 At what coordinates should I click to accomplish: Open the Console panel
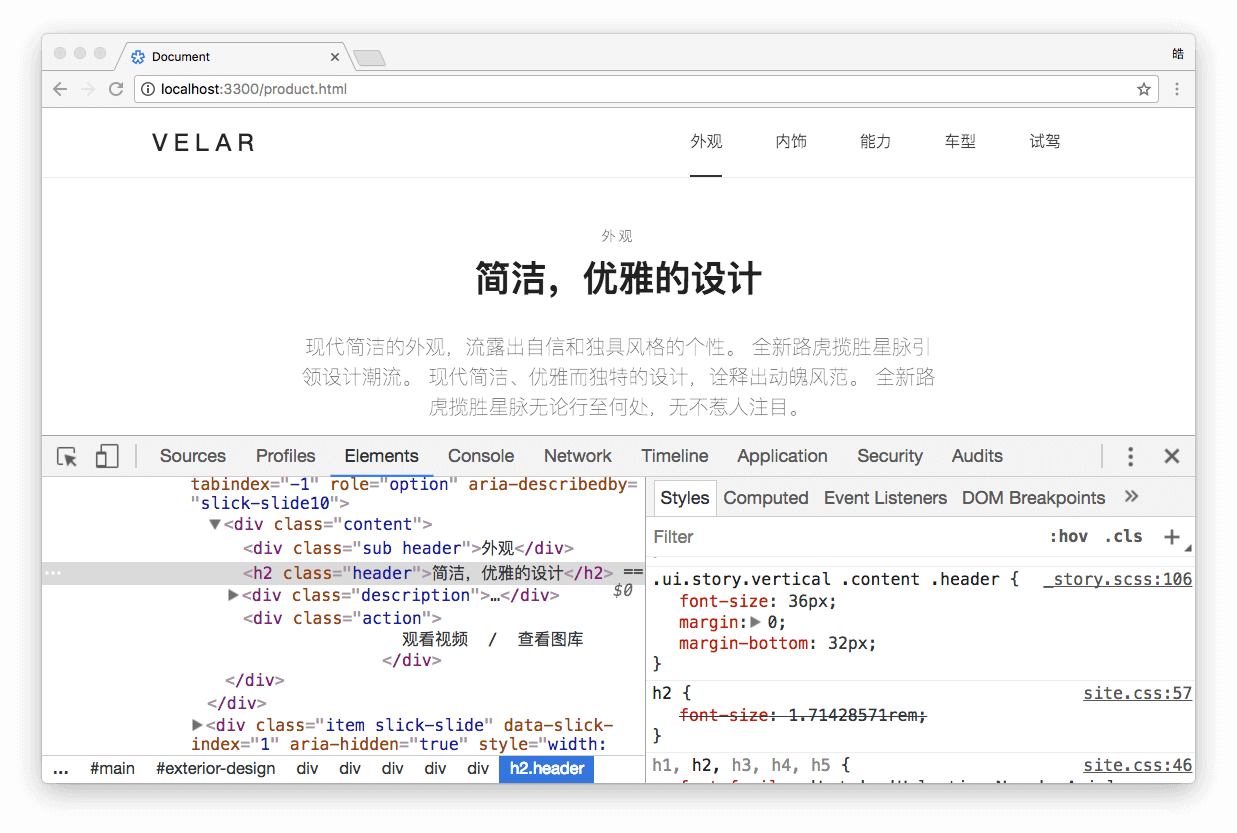click(x=481, y=456)
